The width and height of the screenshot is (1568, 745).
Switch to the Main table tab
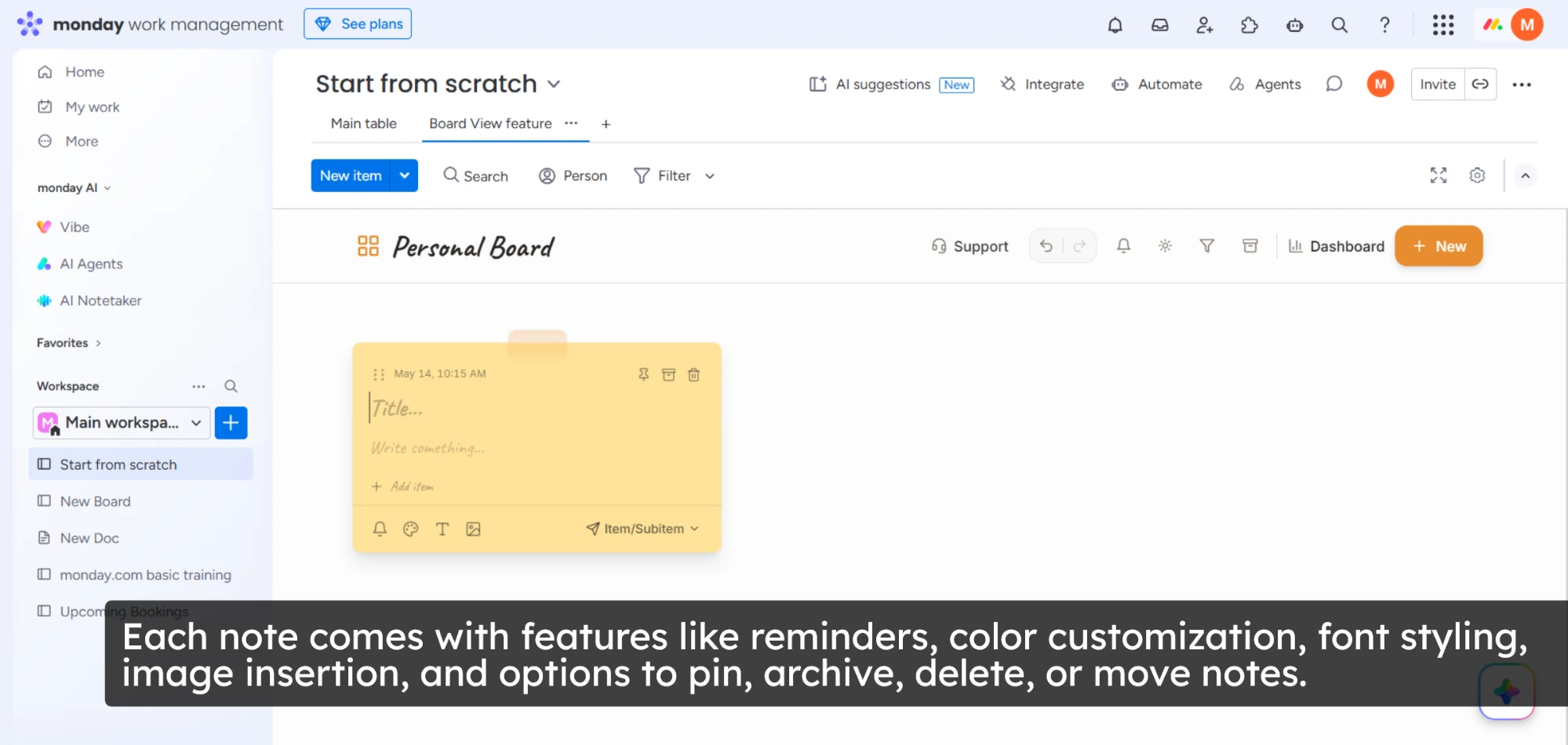[x=364, y=123]
